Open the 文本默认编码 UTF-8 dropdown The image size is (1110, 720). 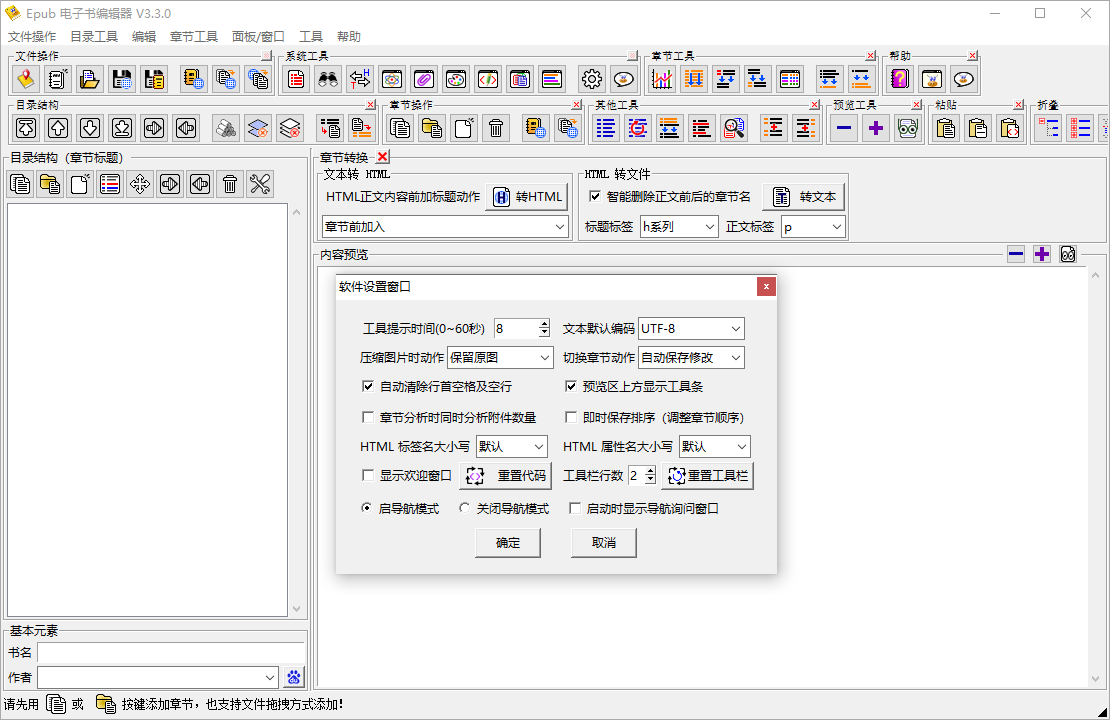coord(691,328)
